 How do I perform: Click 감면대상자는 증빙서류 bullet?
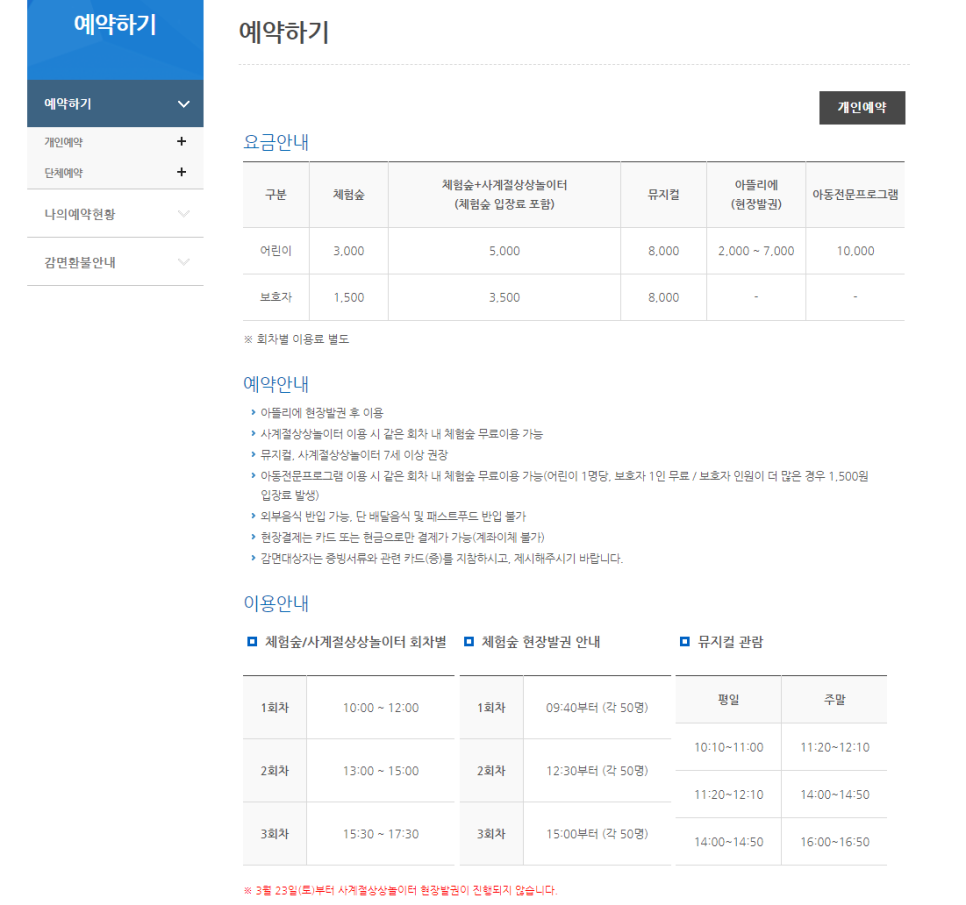pyautogui.click(x=442, y=558)
